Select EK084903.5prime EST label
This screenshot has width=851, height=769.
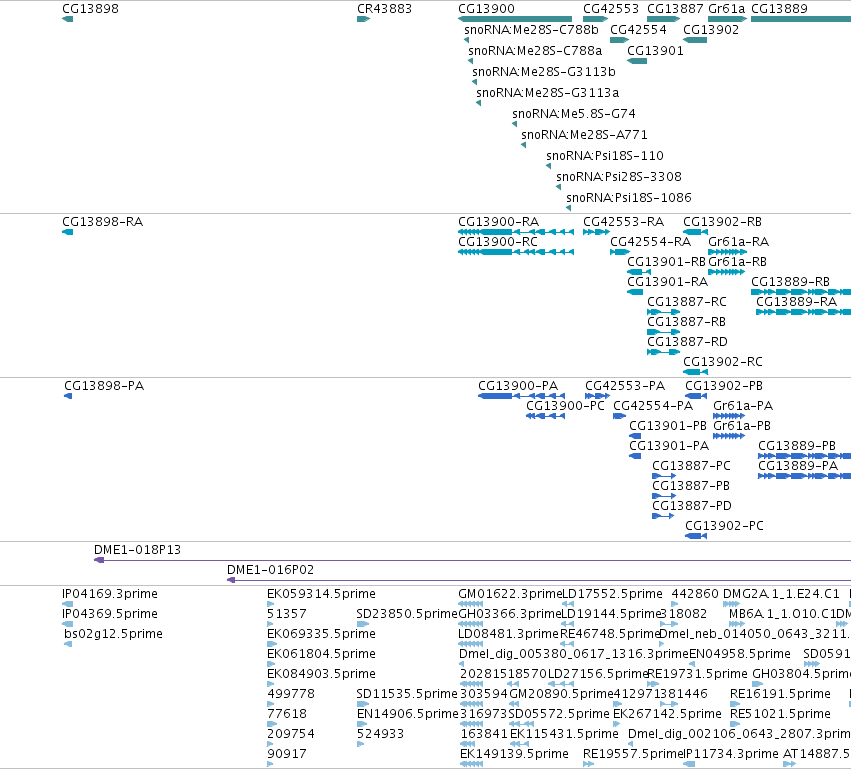[x=321, y=674]
